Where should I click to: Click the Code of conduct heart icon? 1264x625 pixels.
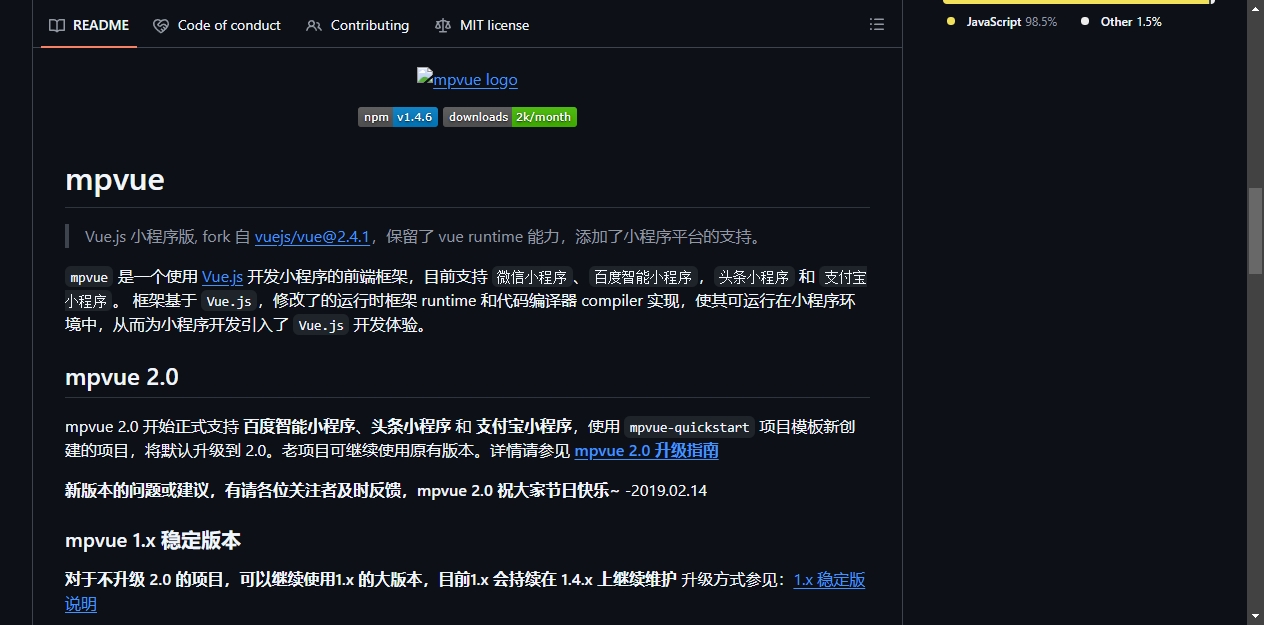click(161, 25)
